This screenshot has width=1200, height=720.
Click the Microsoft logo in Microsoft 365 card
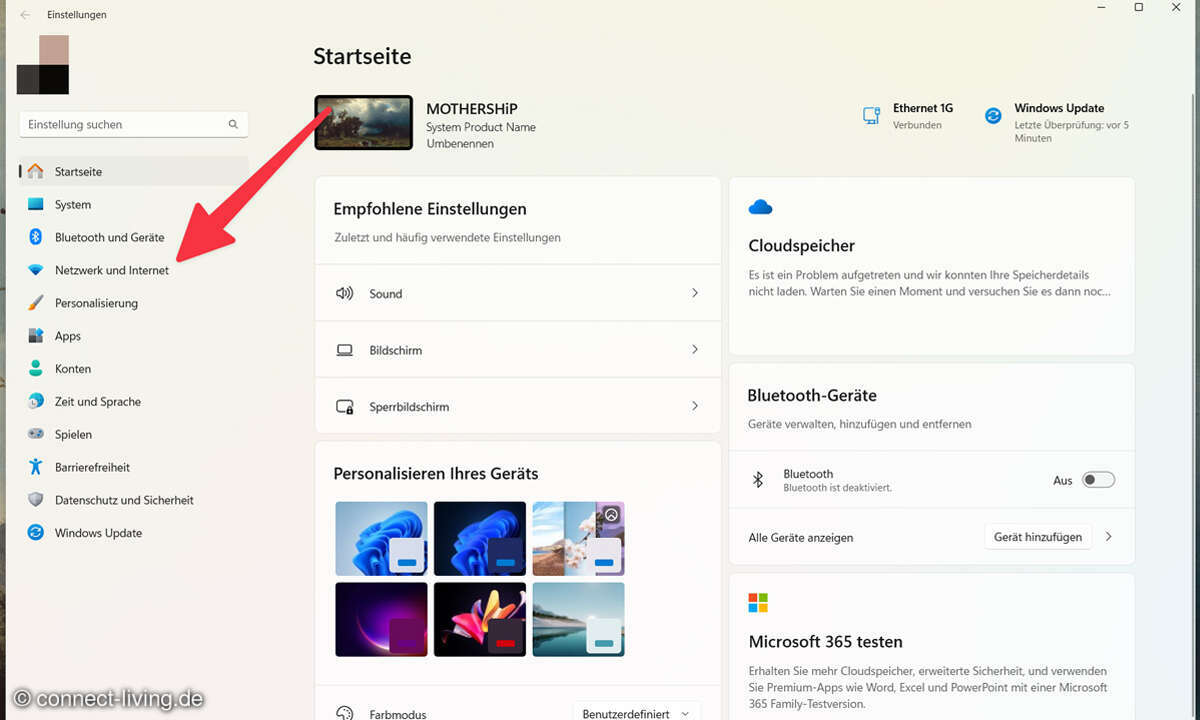coord(758,603)
